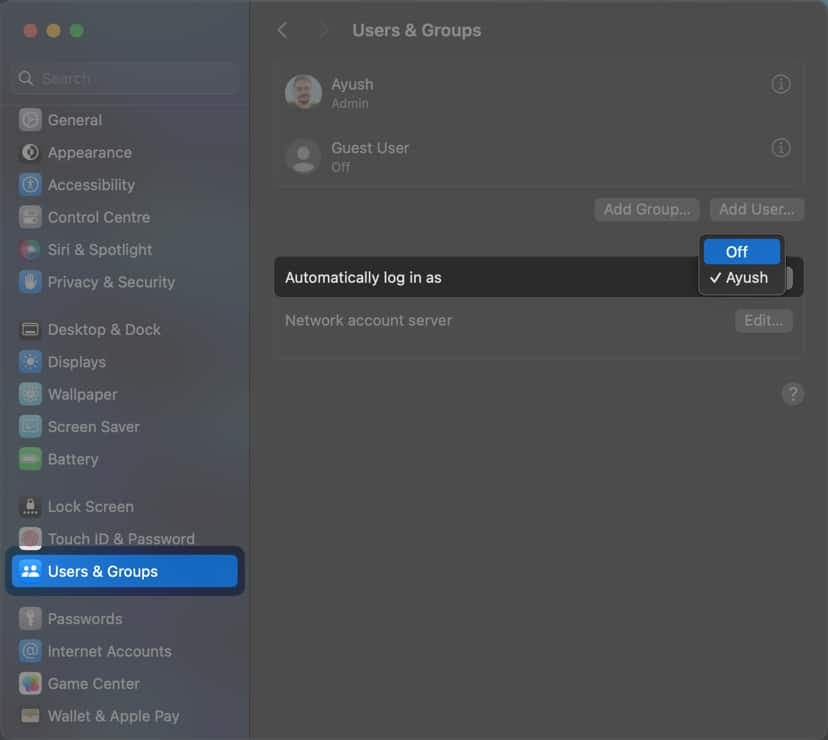Select Internet Accounts label

[109, 651]
